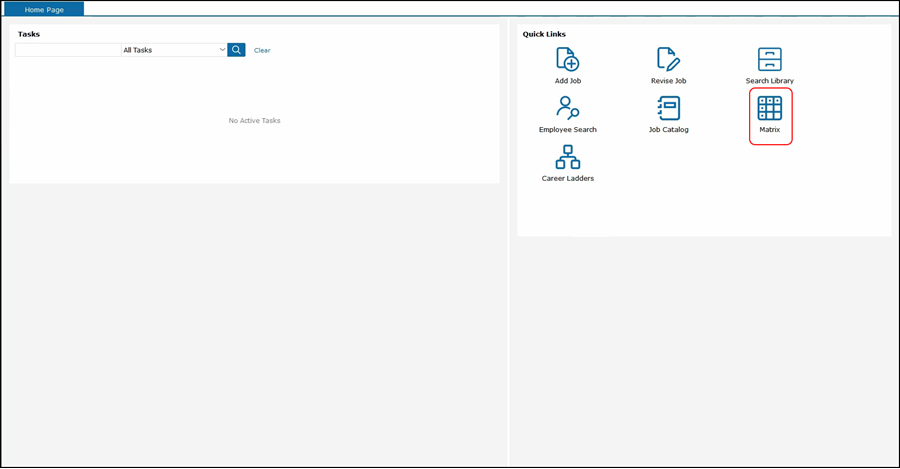This screenshot has height=469, width=900.
Task: Click the "Job Catalog" text label
Action: (x=668, y=130)
